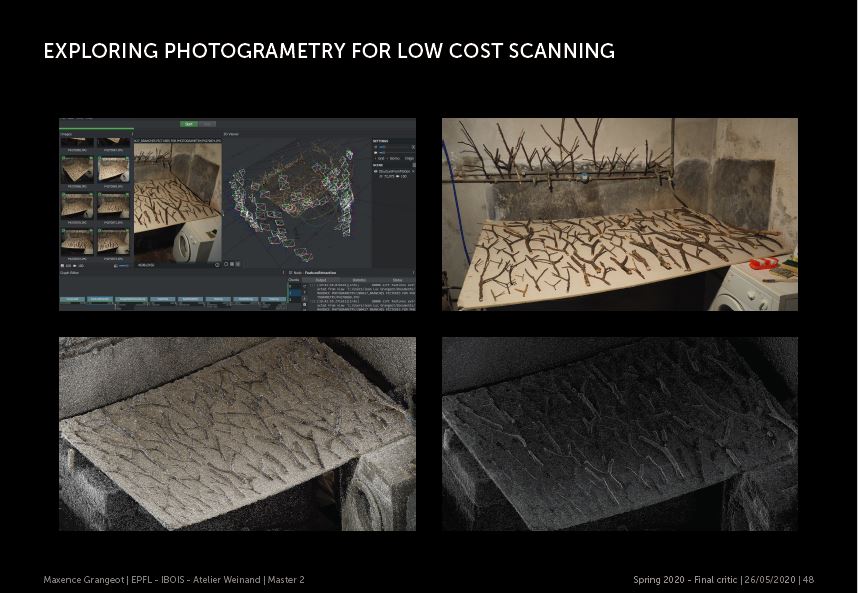858x593 pixels.
Task: Click the green Start button in Meshroom
Action: [x=188, y=124]
